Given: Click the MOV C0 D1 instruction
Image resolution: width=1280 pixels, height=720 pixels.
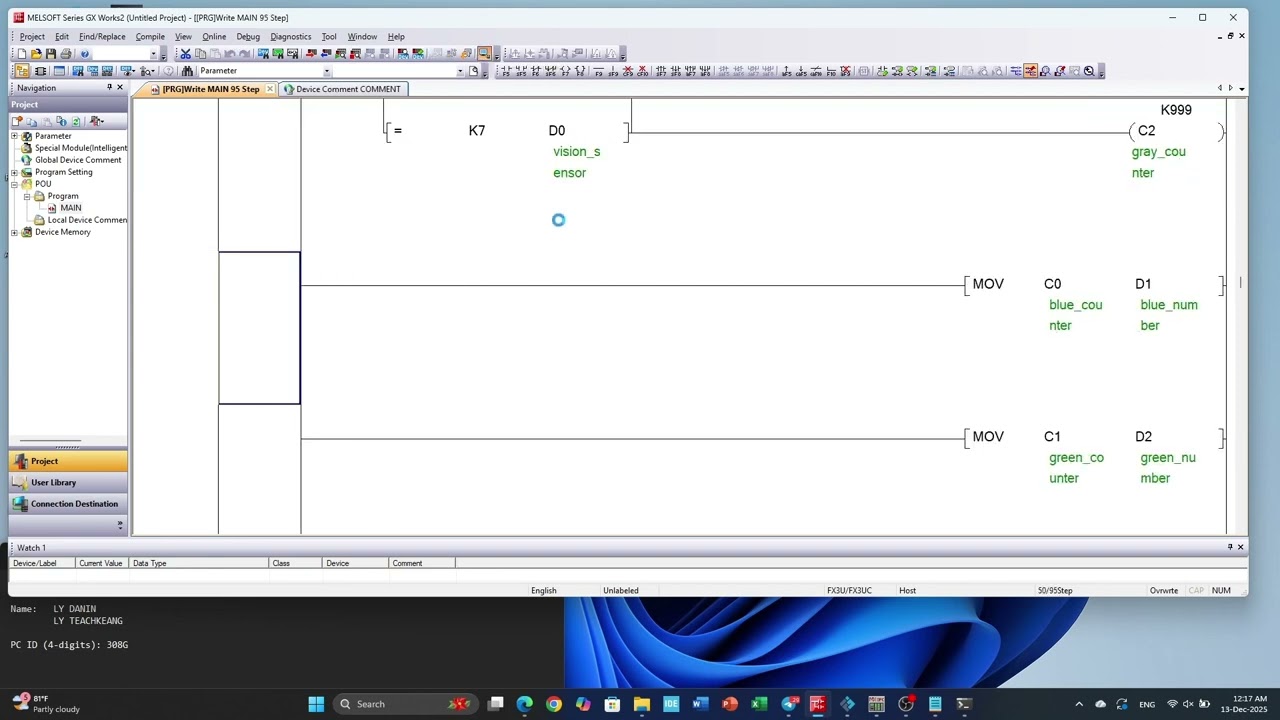Looking at the screenshot, I should (1094, 284).
